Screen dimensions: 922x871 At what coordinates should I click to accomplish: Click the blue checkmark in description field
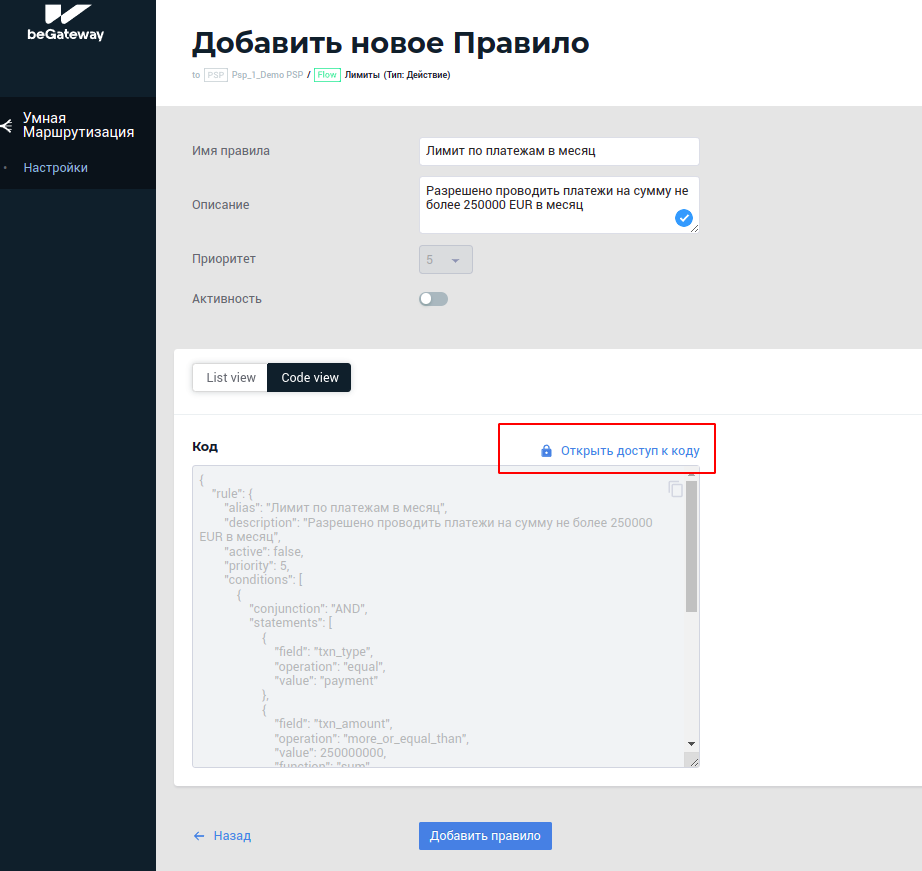[x=684, y=218]
